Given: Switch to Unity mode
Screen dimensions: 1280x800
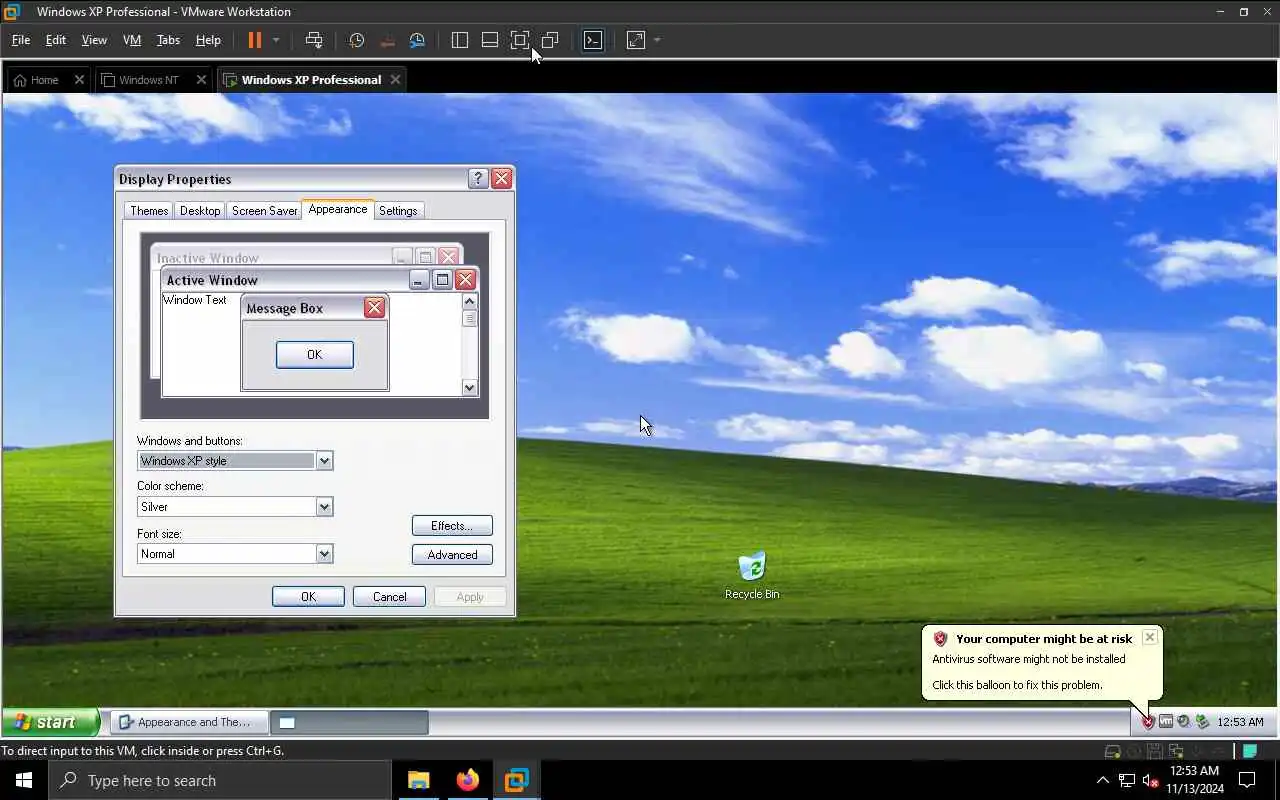Looking at the screenshot, I should click(x=550, y=40).
